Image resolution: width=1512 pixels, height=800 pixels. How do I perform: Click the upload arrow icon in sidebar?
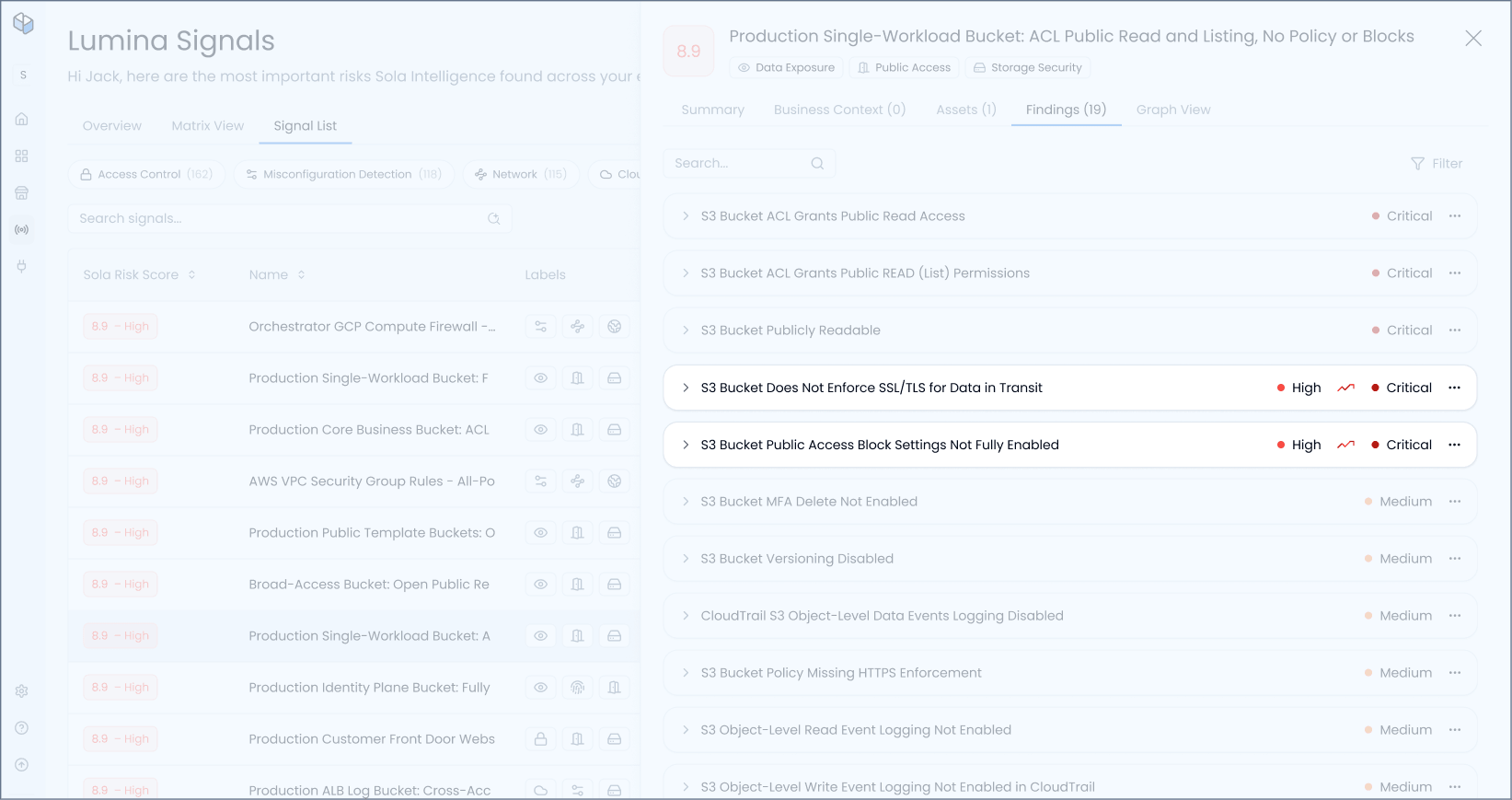pyautogui.click(x=22, y=765)
